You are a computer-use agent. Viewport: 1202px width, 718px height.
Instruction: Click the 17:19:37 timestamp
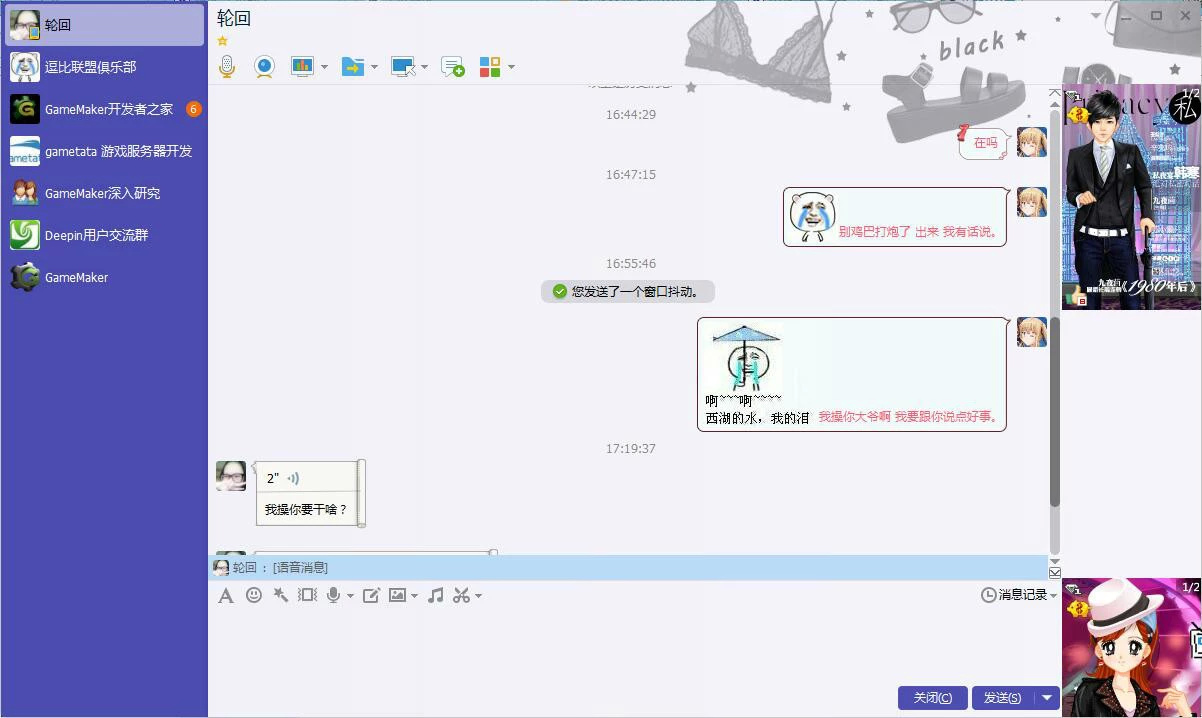coord(630,449)
